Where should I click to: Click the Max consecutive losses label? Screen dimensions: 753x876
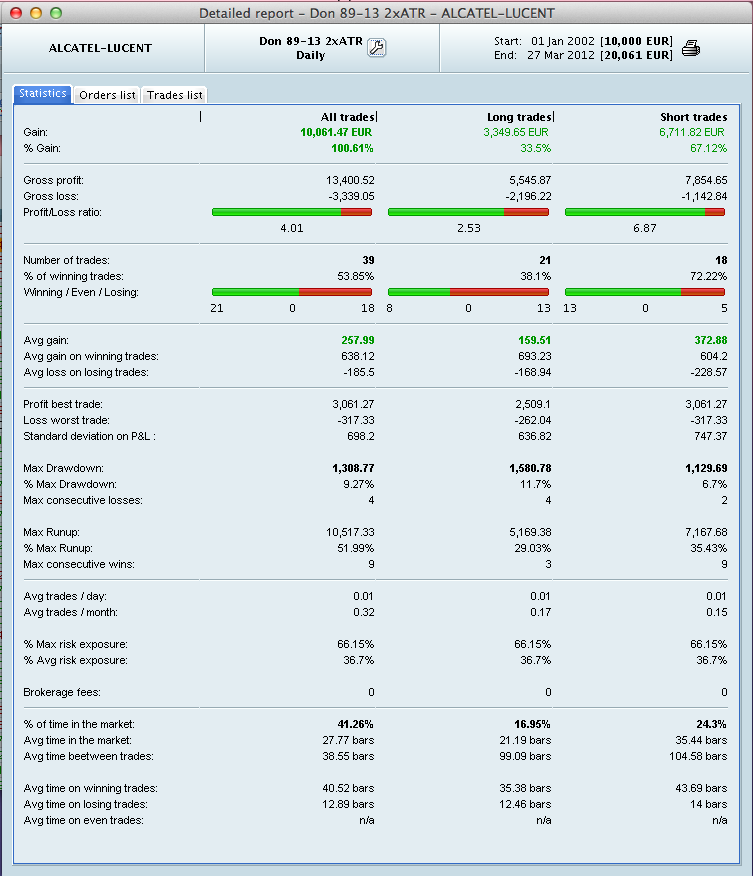(x=83, y=501)
